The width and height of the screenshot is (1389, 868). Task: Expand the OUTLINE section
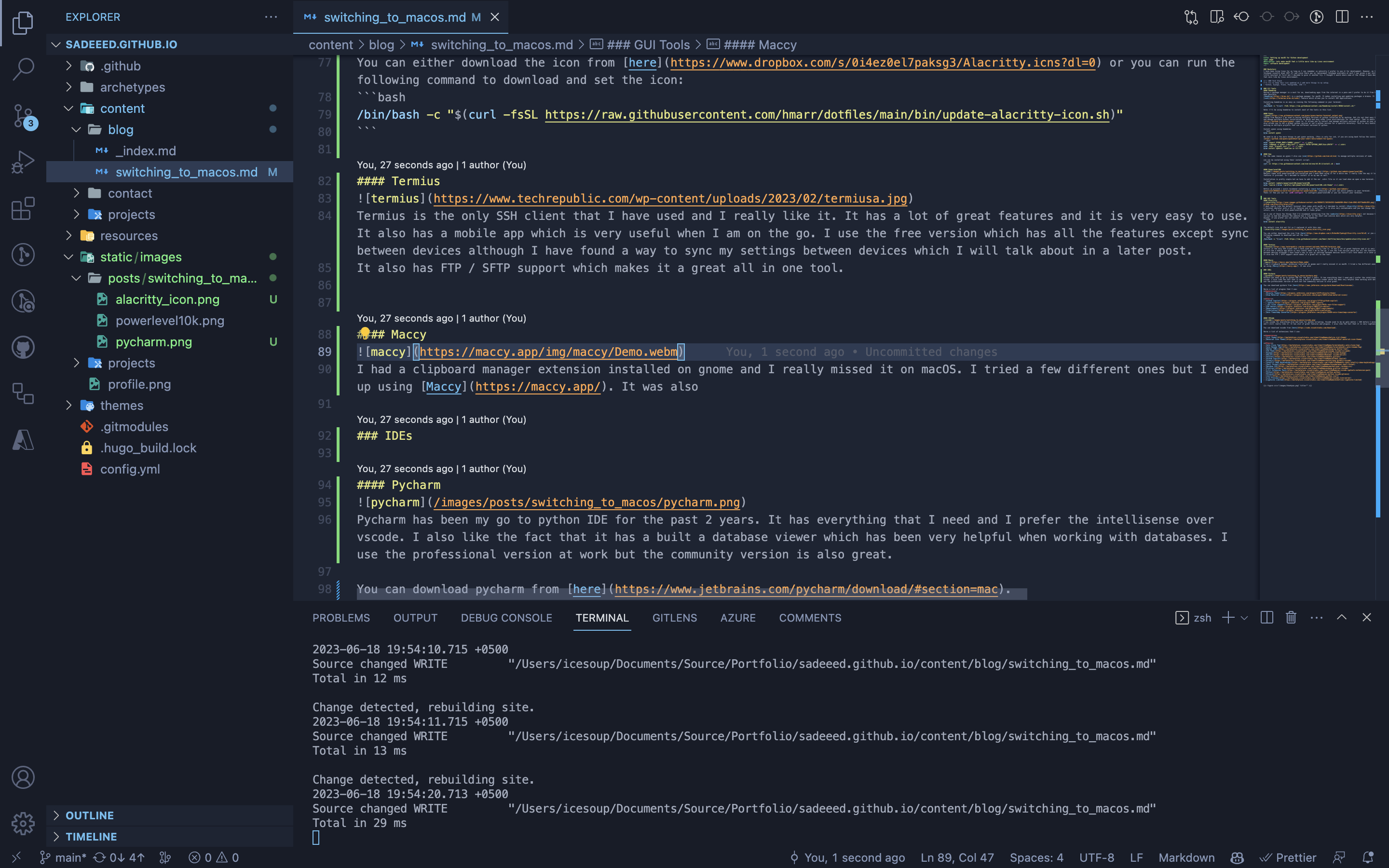click(169, 815)
